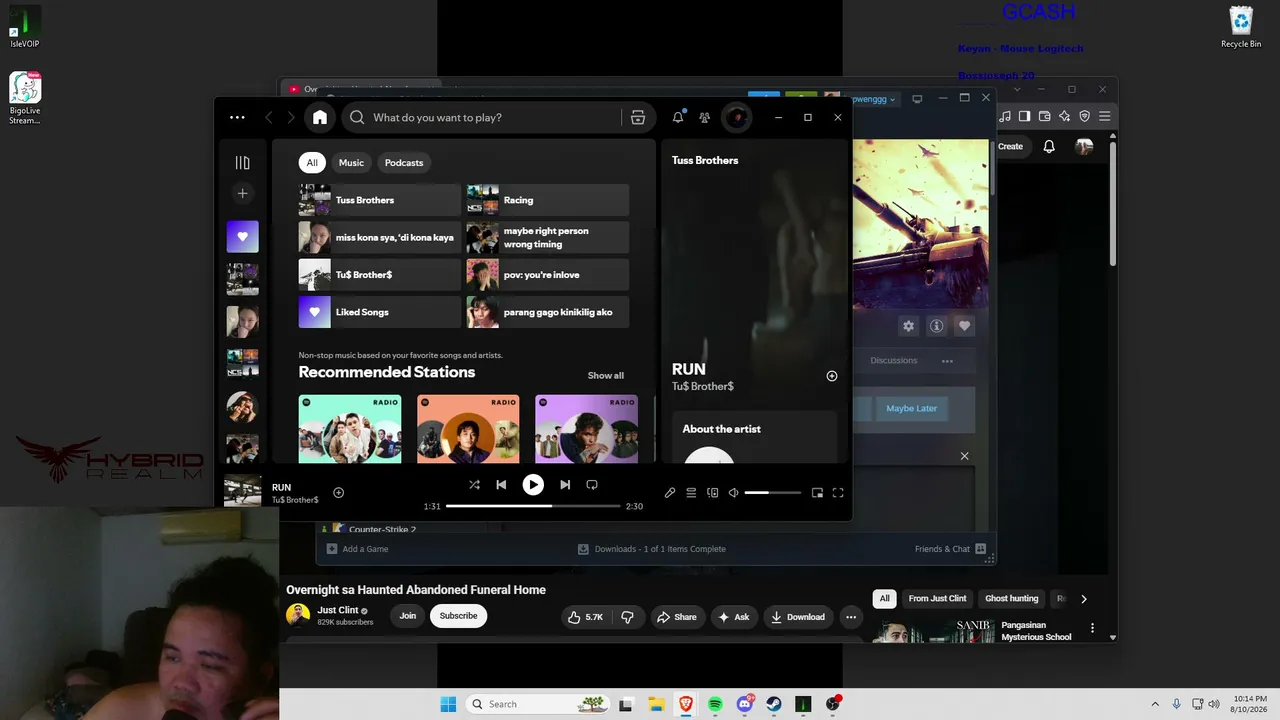This screenshot has width=1280, height=720.
Task: Click Maybe Later in Steam window
Action: [912, 408]
